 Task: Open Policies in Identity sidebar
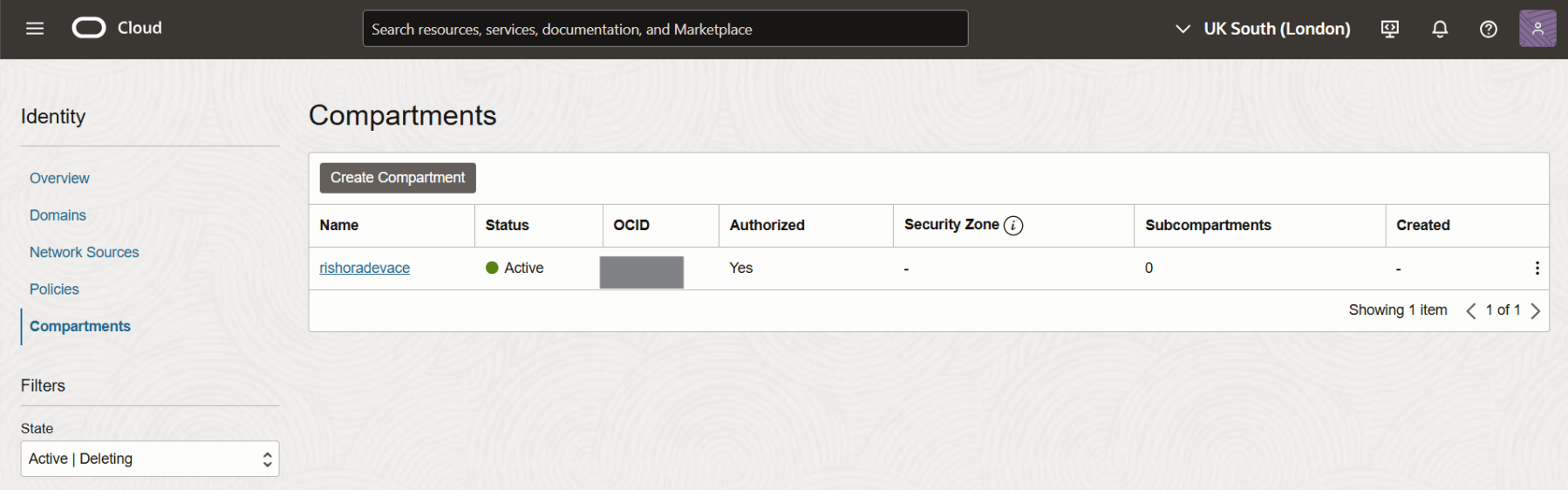[54, 289]
